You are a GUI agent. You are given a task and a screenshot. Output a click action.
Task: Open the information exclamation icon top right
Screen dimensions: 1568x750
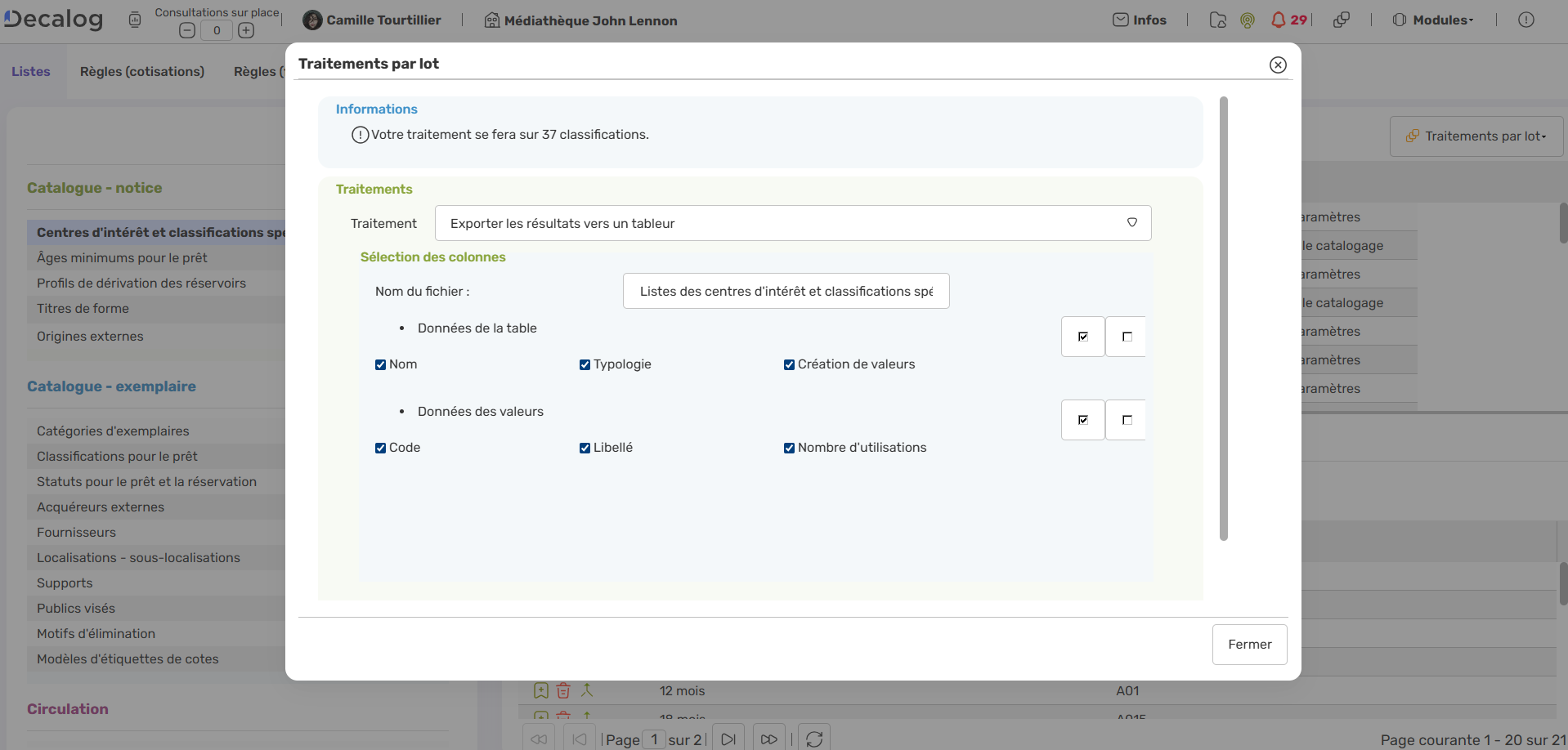click(1527, 20)
